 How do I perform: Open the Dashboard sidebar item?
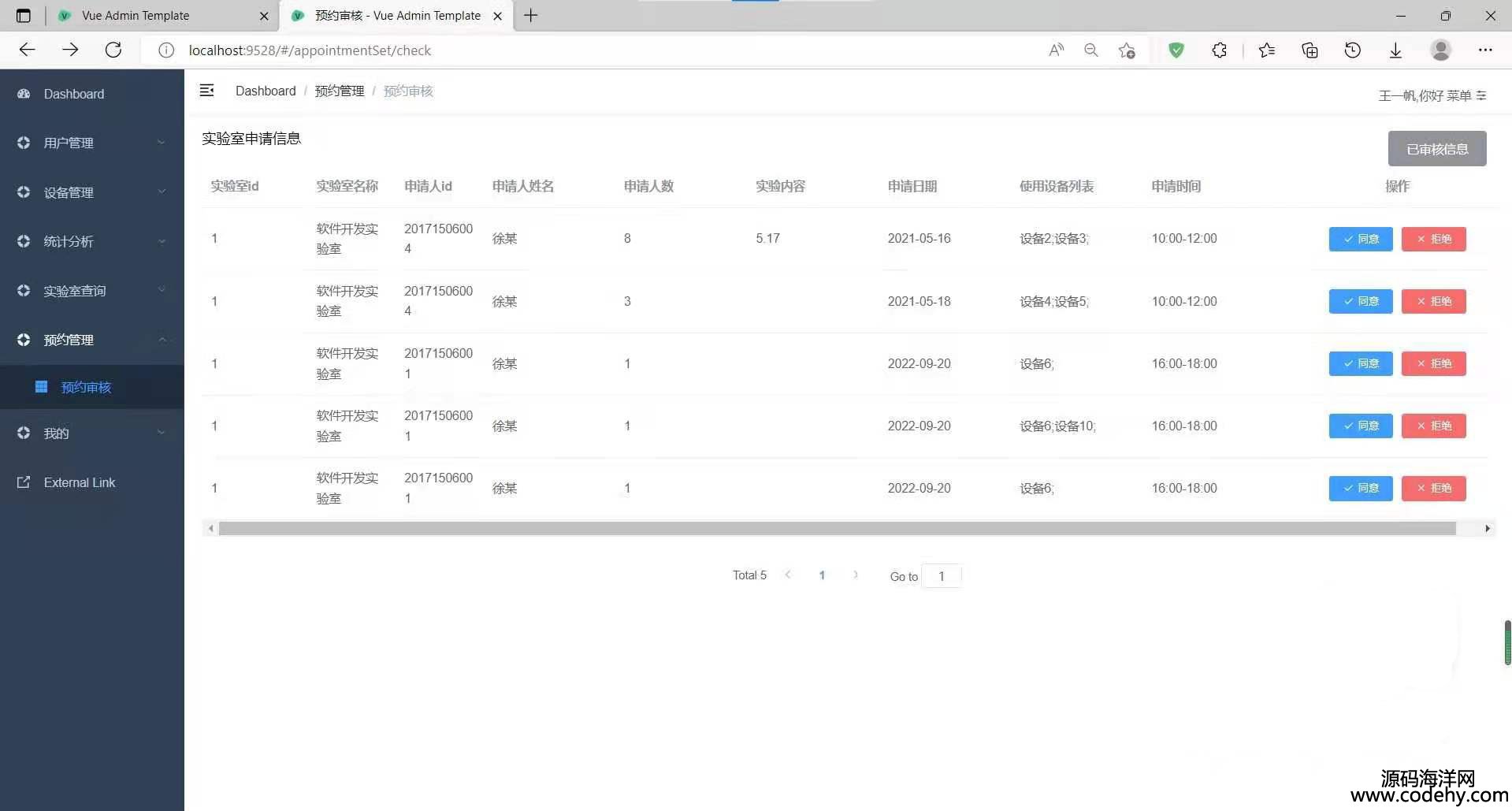tap(74, 94)
